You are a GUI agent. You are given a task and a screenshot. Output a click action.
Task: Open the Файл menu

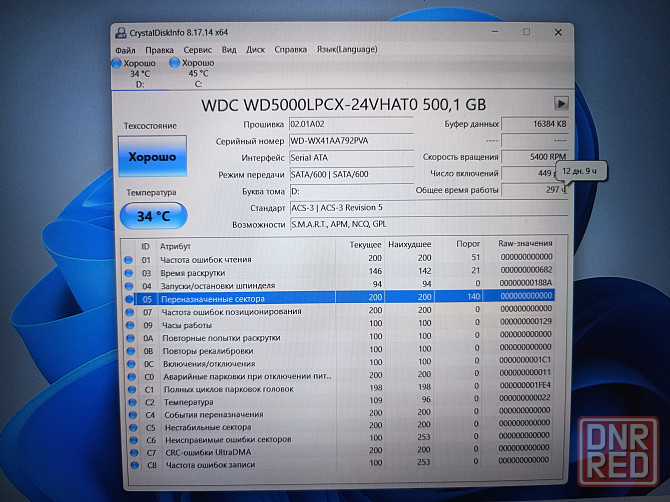click(x=125, y=50)
